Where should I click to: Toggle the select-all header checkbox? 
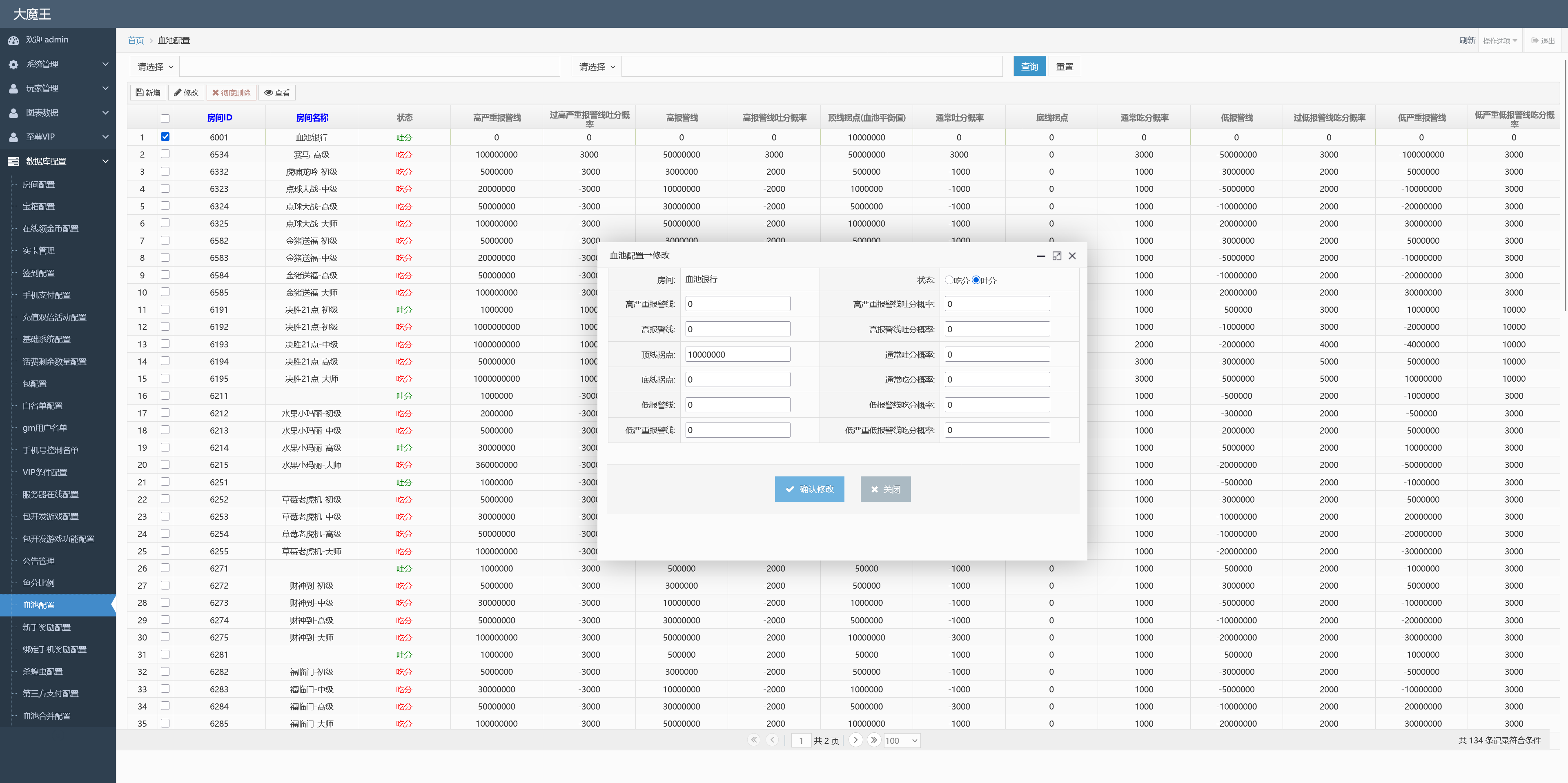point(165,118)
